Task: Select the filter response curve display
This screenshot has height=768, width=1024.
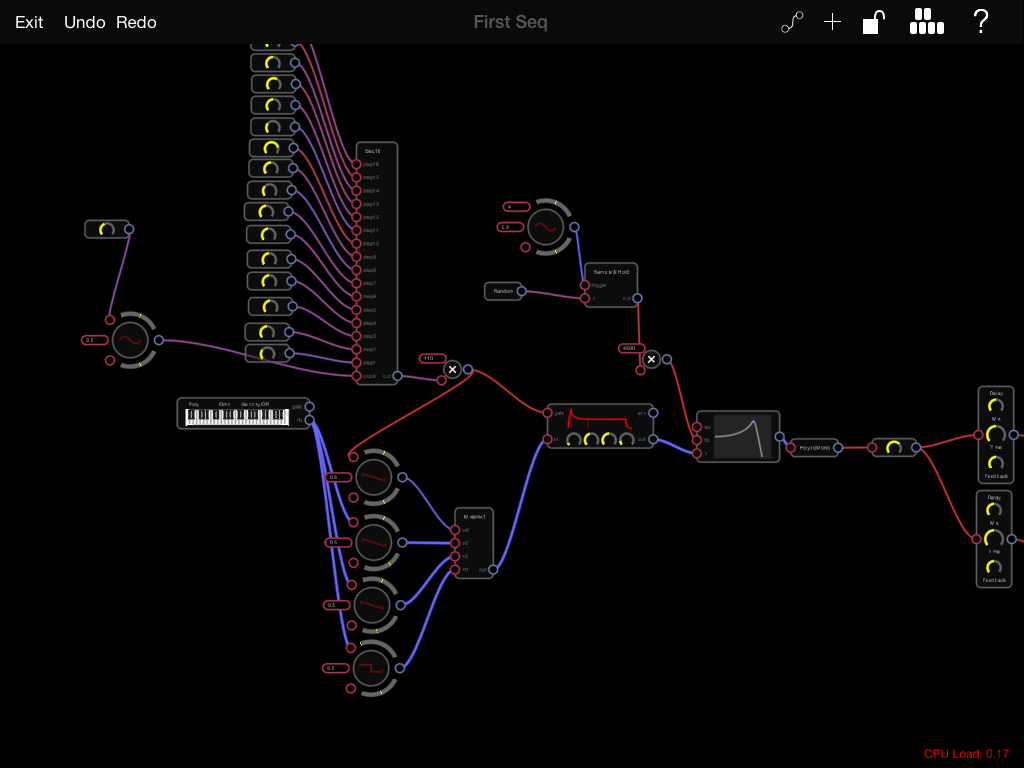Action: pos(743,436)
